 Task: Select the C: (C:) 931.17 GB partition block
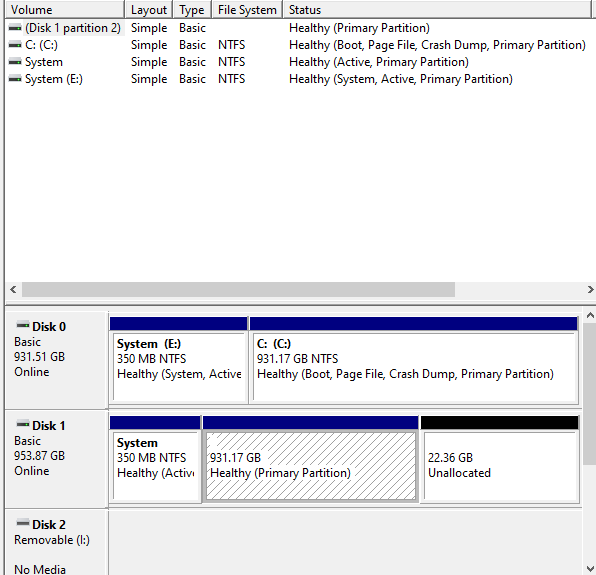coord(414,360)
